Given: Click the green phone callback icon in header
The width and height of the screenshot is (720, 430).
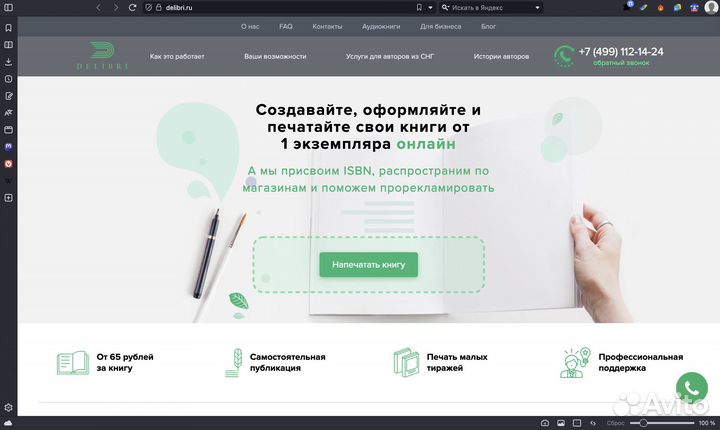Looking at the screenshot, I should [564, 56].
